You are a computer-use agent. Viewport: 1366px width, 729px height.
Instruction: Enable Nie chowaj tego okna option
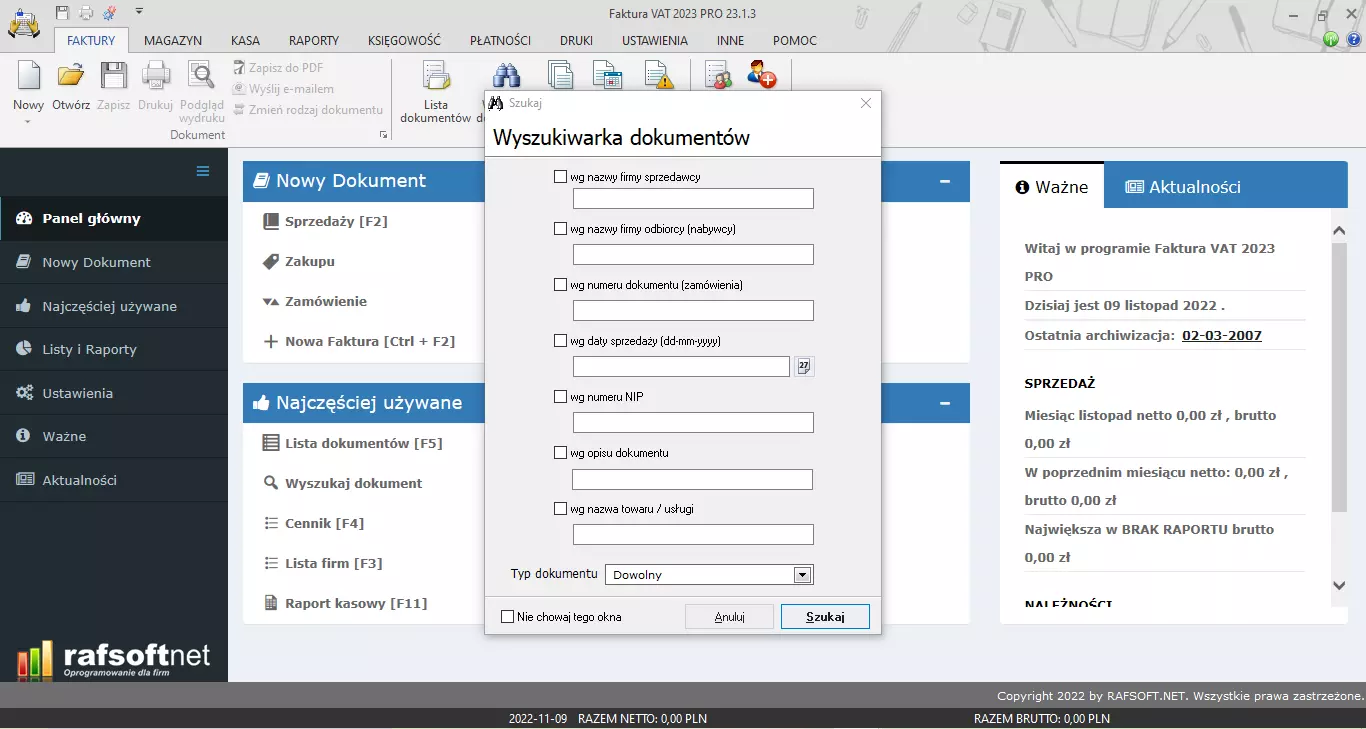coord(507,616)
